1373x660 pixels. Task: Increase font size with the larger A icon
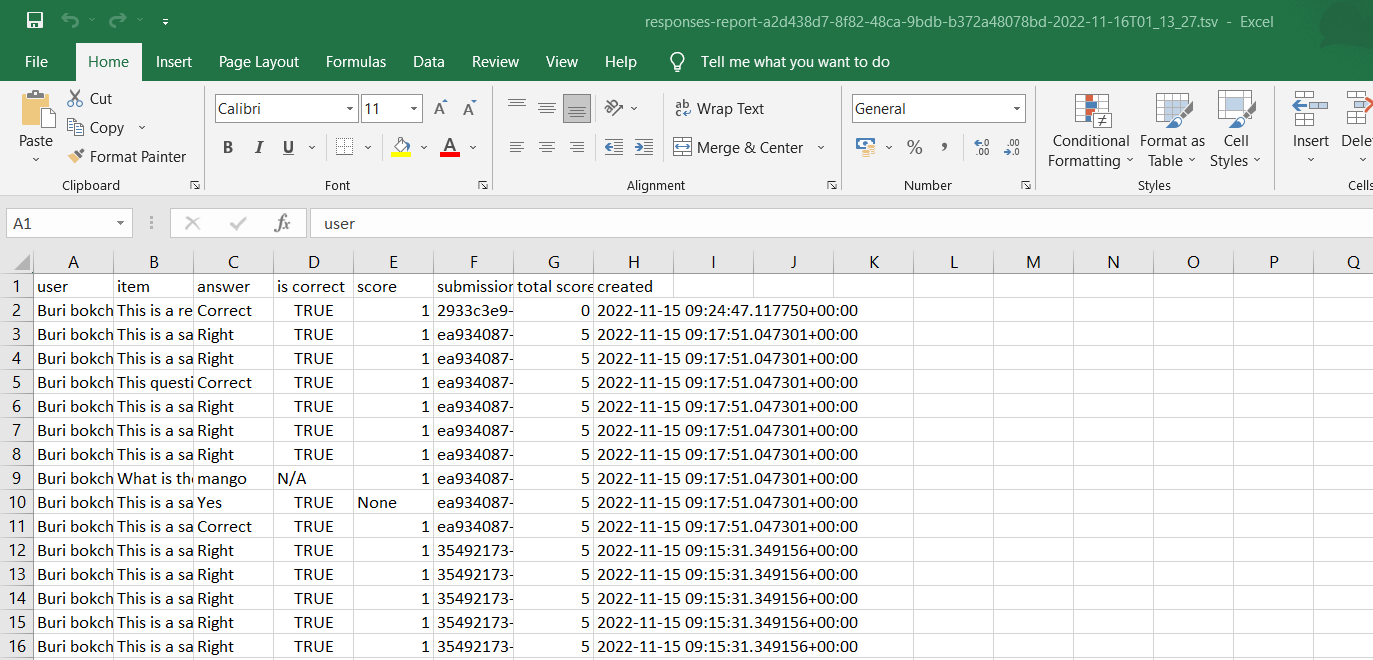point(440,109)
